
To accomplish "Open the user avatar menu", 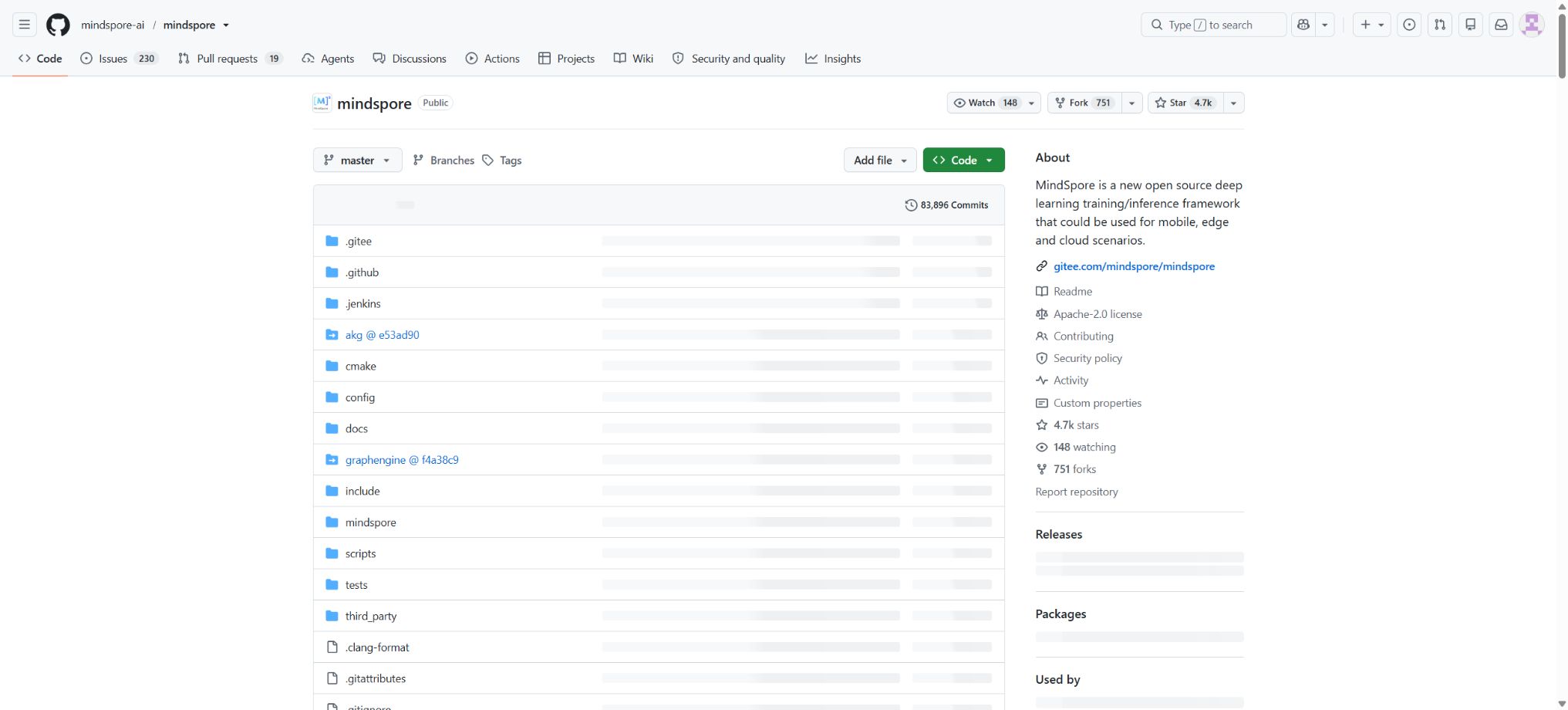I will 1532,25.
